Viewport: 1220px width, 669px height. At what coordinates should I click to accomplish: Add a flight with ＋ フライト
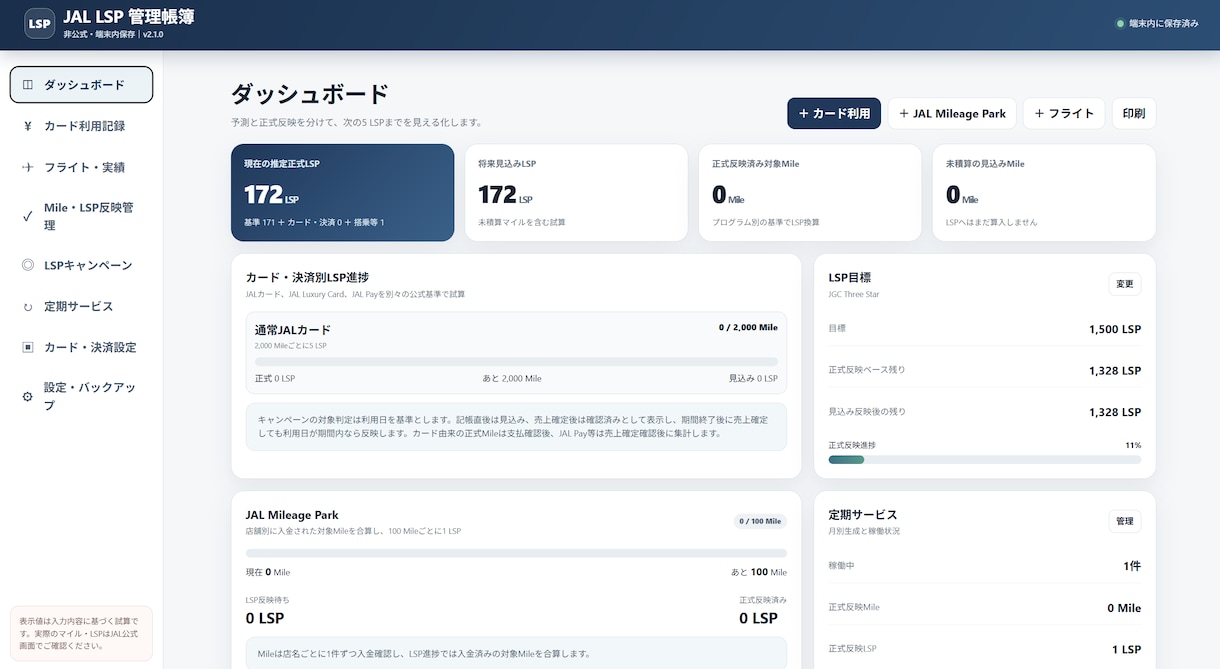1064,113
